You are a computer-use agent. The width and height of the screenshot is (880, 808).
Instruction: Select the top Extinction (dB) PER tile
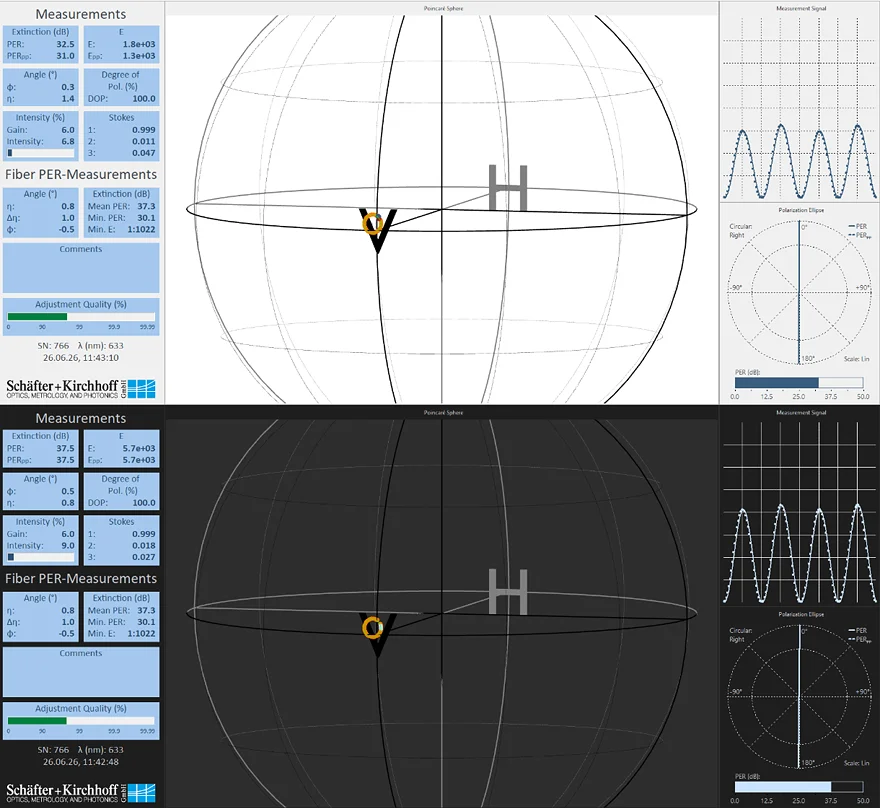pos(40,44)
